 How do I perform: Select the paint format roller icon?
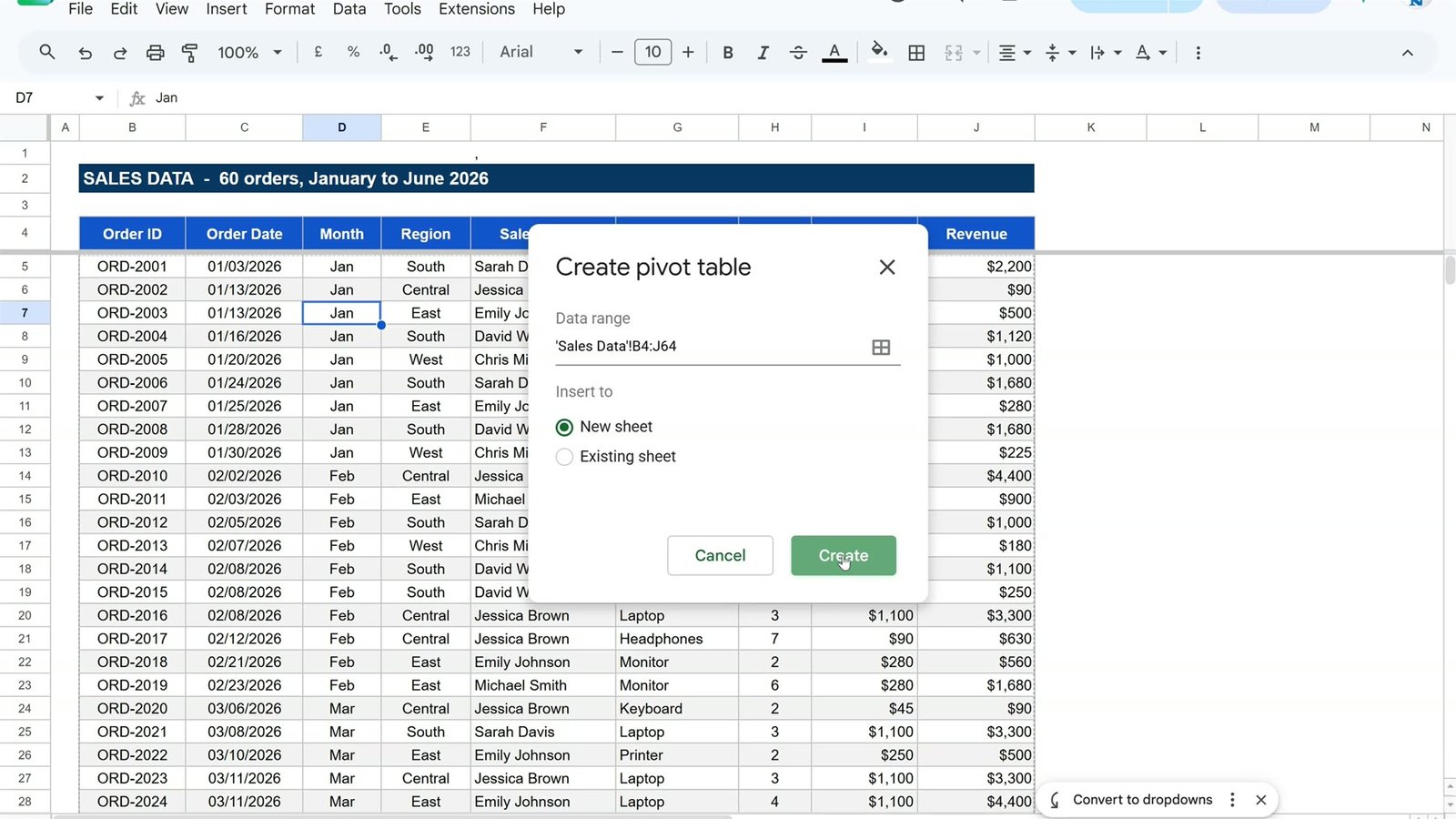point(190,53)
